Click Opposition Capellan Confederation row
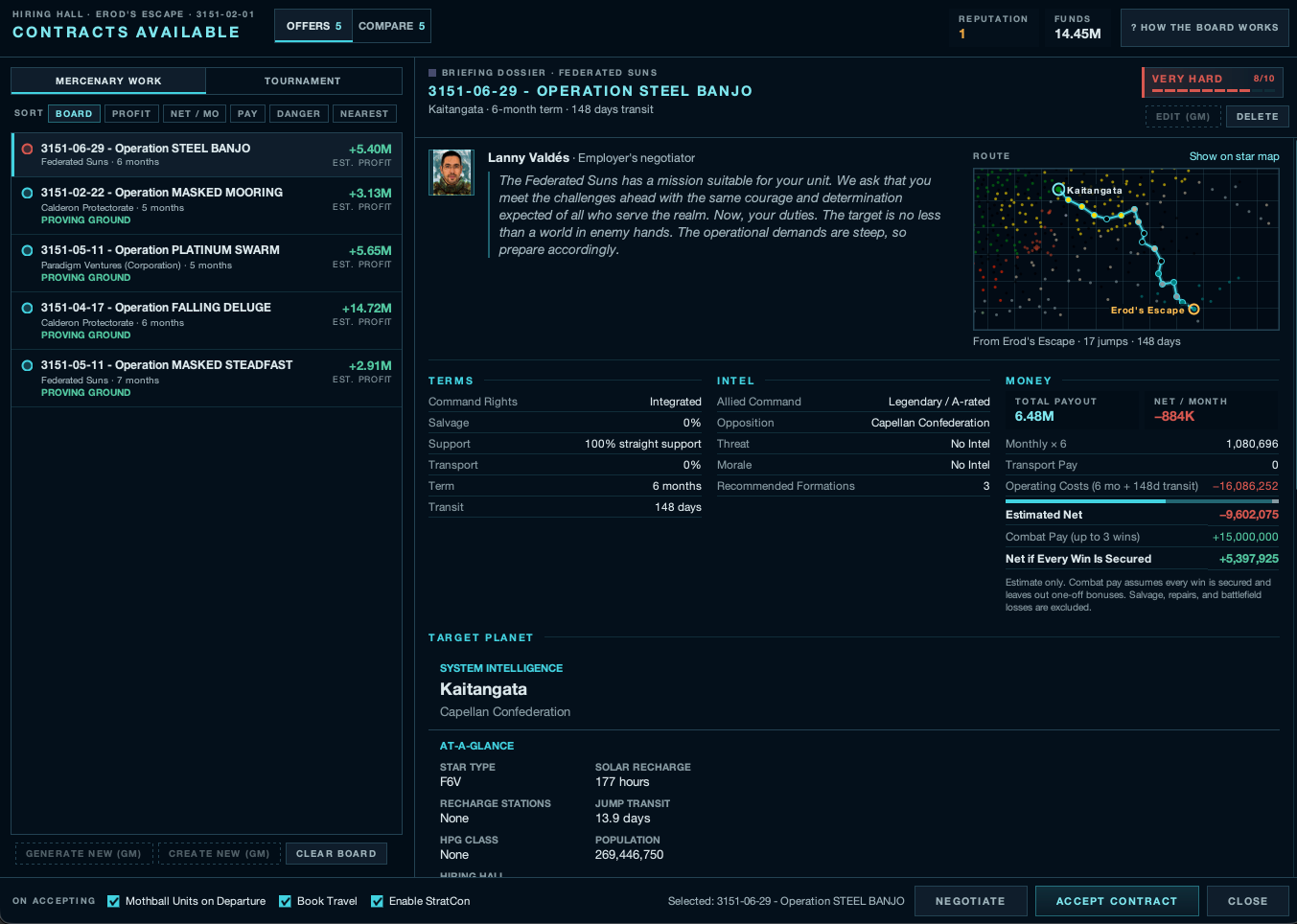Screen dimensions: 1297x924 click(853, 423)
